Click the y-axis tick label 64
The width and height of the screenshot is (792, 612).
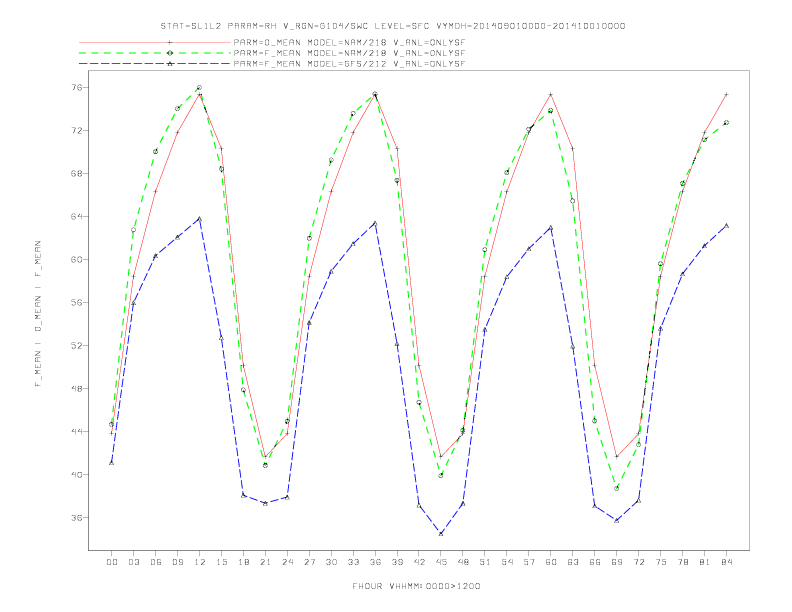(76, 217)
